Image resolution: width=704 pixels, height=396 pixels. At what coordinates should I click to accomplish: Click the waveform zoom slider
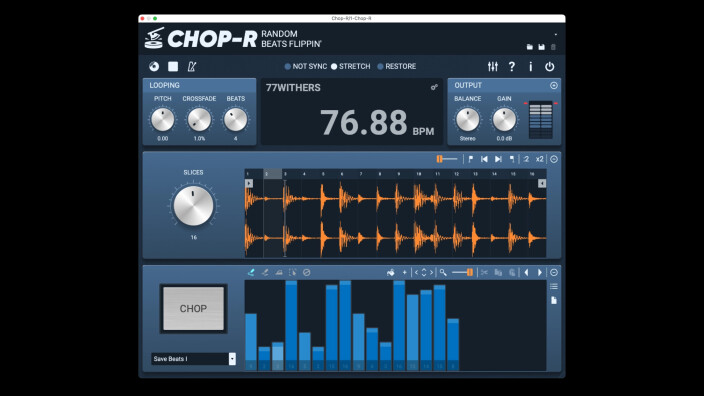coord(447,159)
